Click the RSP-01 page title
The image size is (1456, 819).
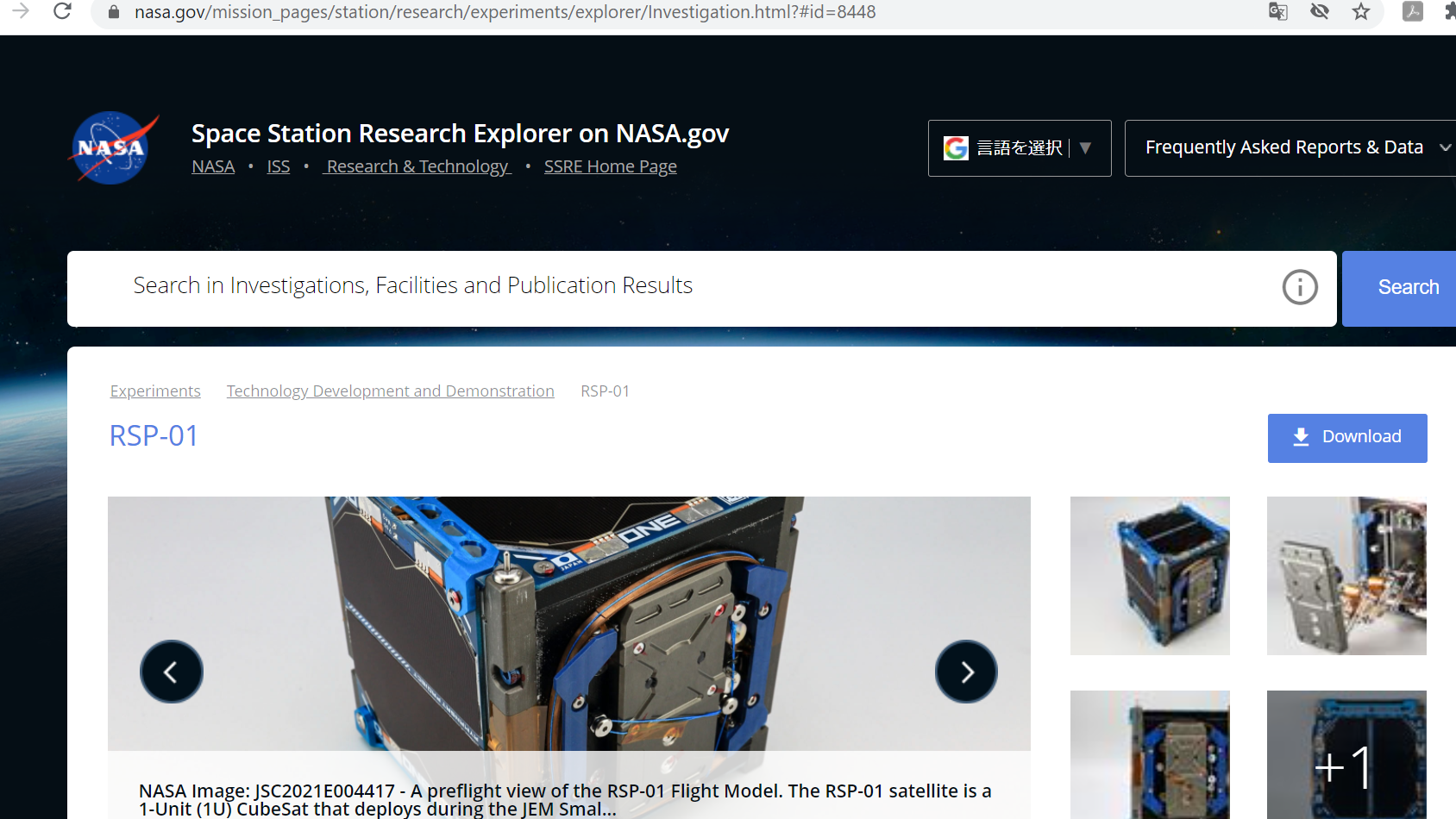(154, 436)
